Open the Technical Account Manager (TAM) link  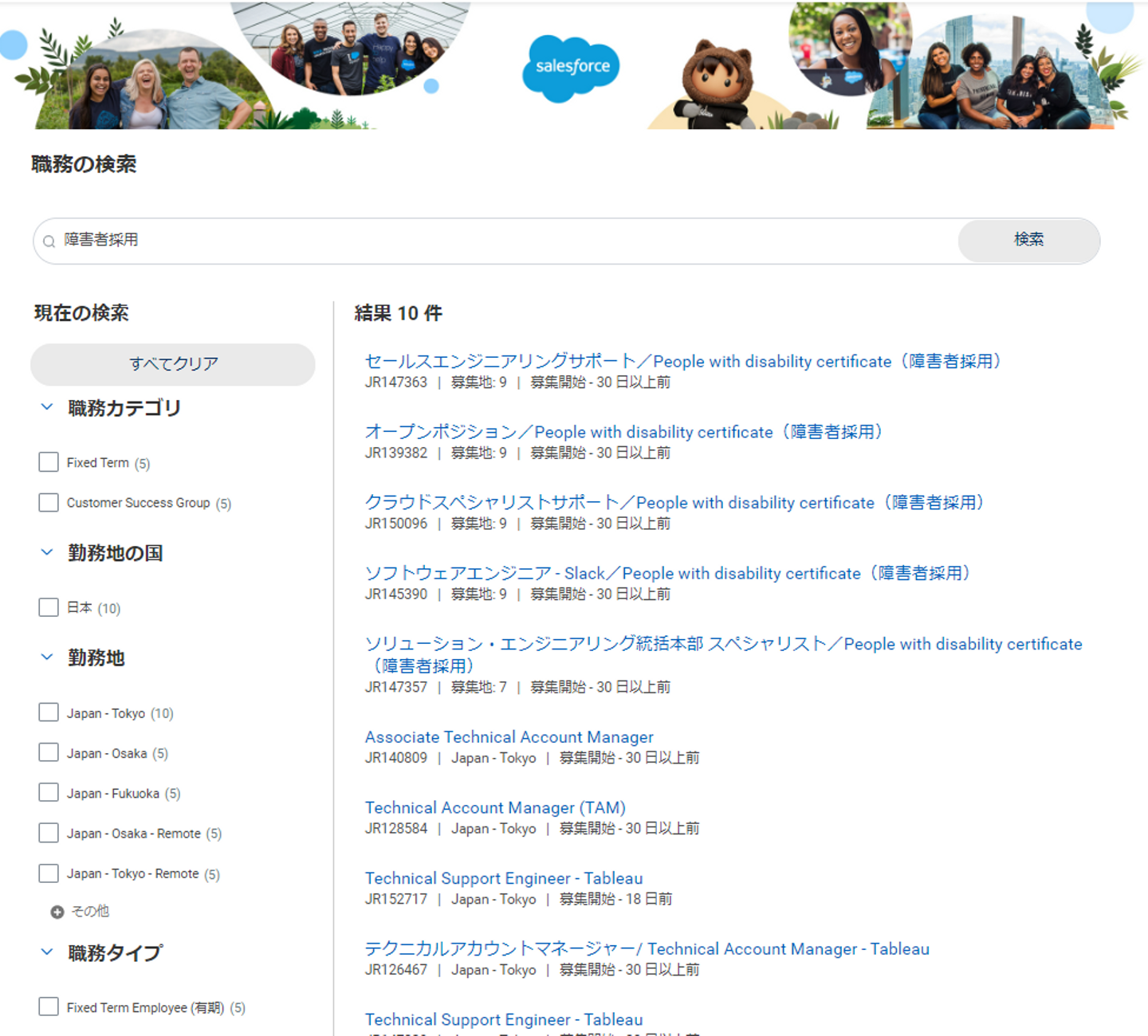495,808
